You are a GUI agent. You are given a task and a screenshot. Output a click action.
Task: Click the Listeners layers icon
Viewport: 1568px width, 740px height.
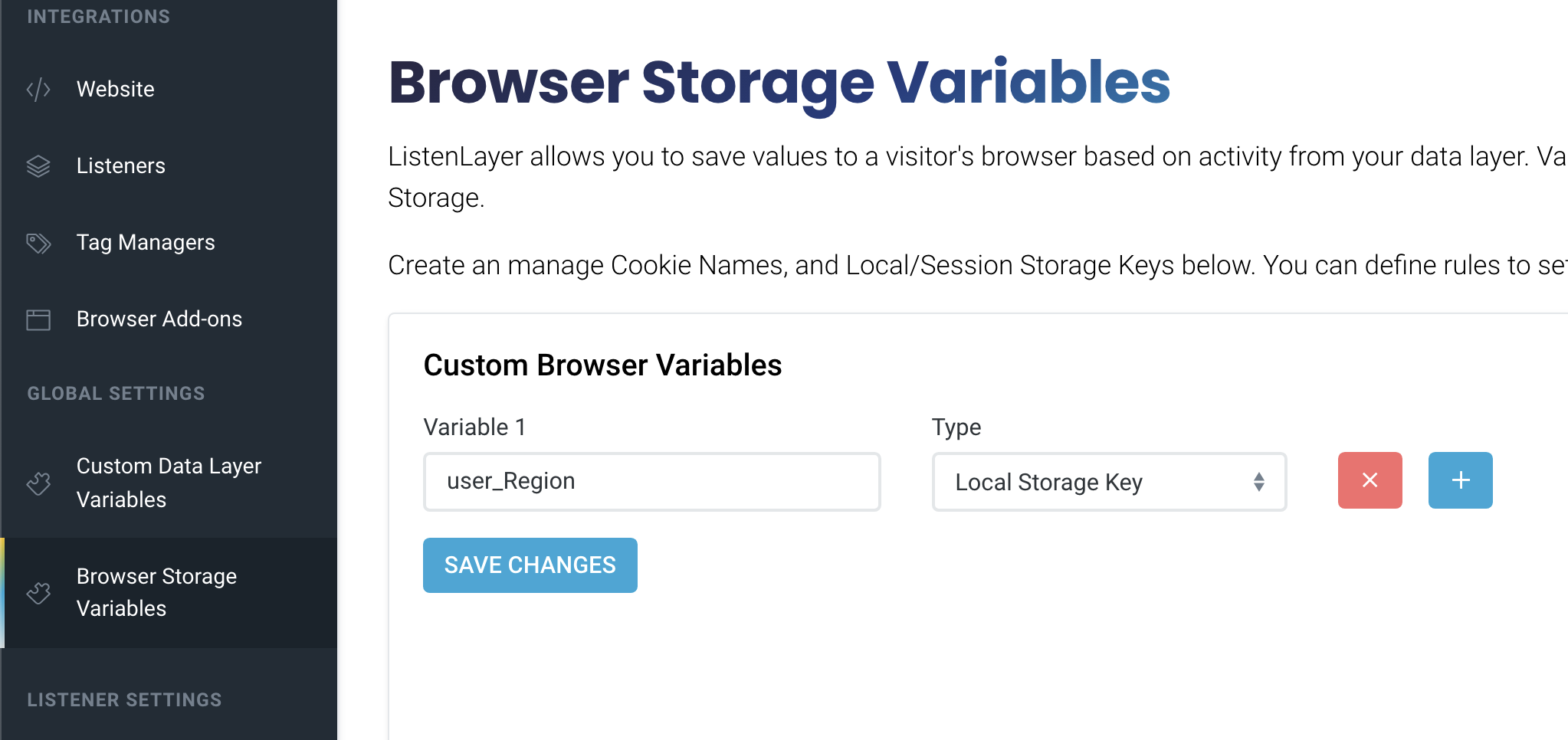tap(38, 165)
